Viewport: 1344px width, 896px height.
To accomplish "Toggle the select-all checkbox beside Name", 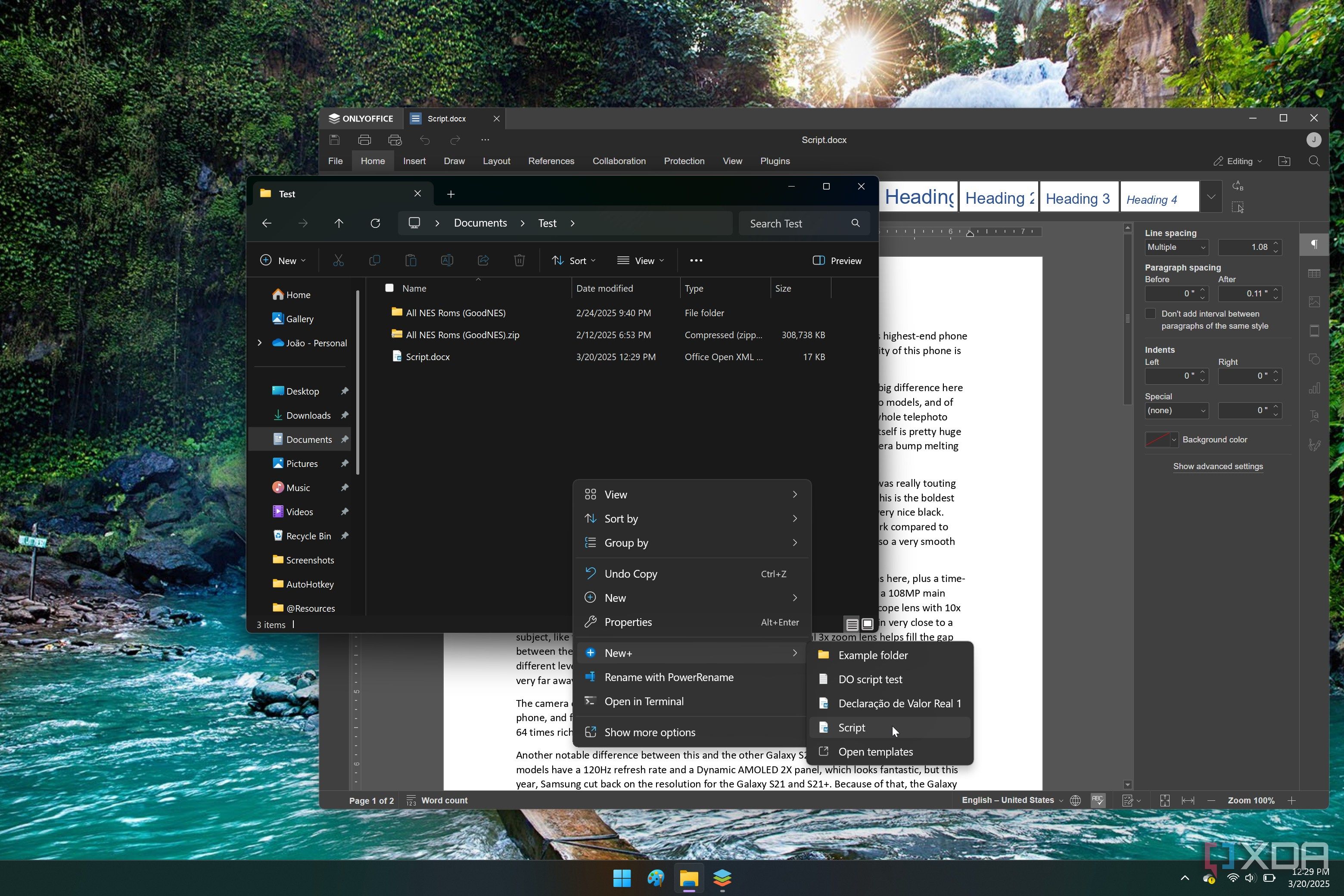I will click(389, 288).
